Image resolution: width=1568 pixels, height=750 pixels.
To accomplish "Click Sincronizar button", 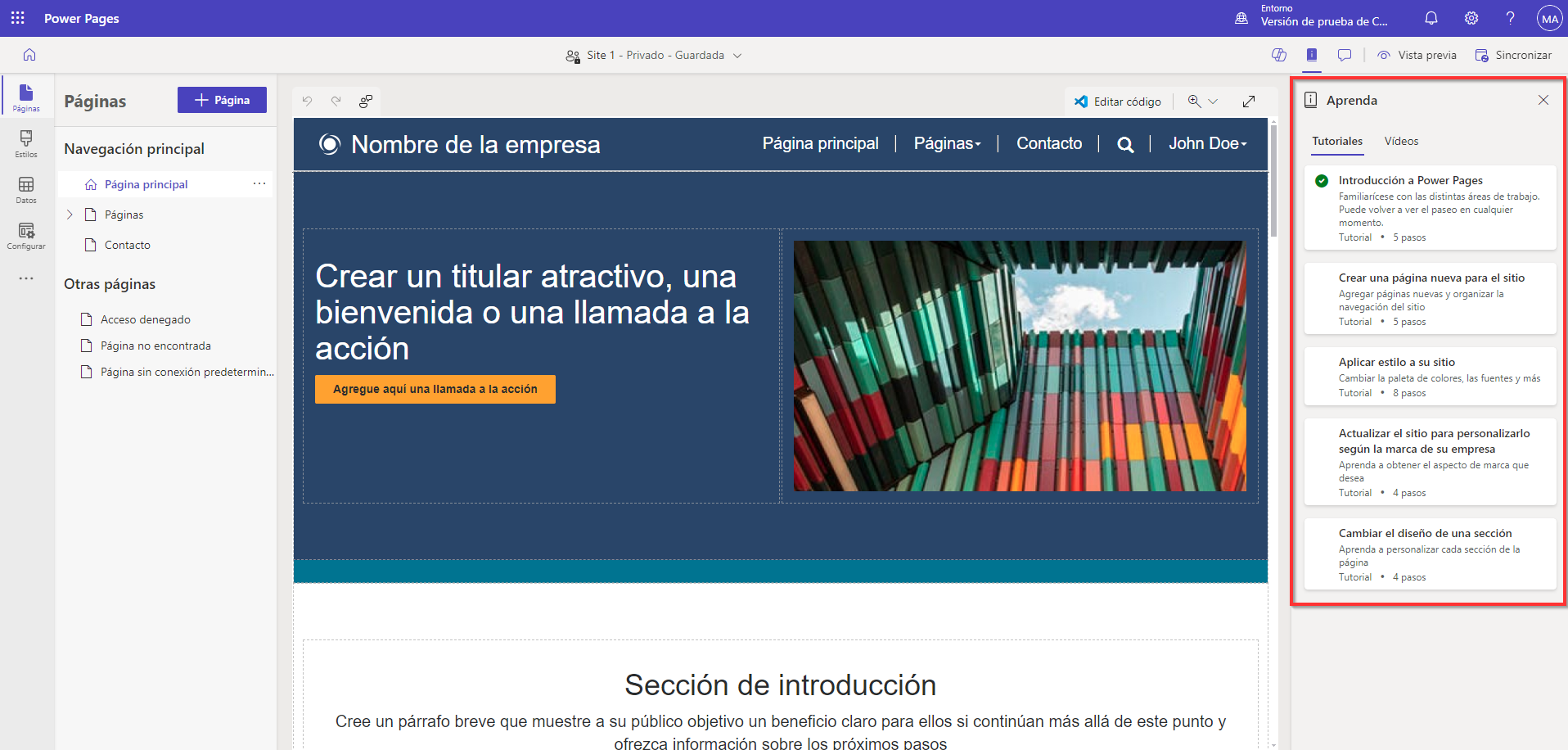I will [1513, 55].
